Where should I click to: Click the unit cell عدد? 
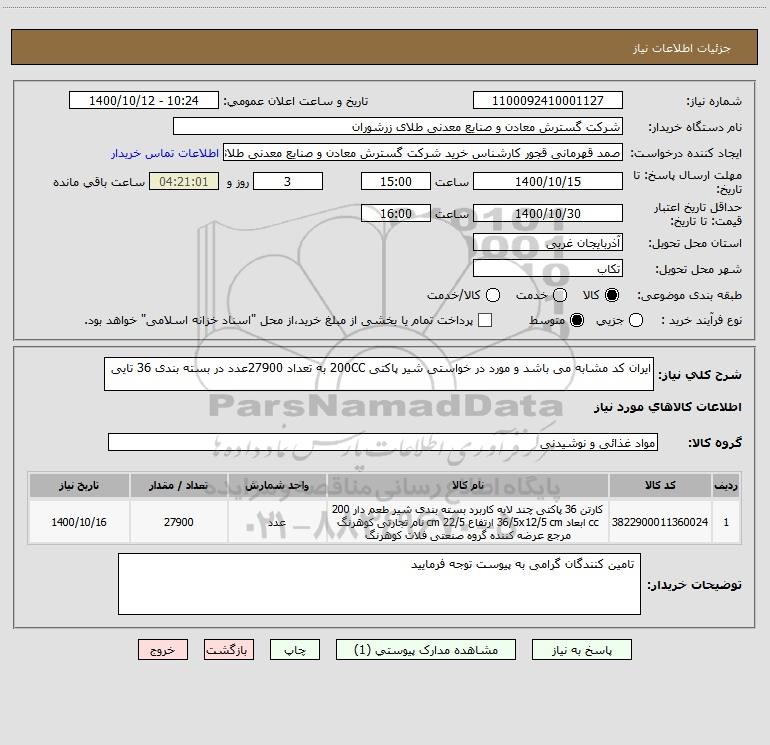tap(277, 522)
